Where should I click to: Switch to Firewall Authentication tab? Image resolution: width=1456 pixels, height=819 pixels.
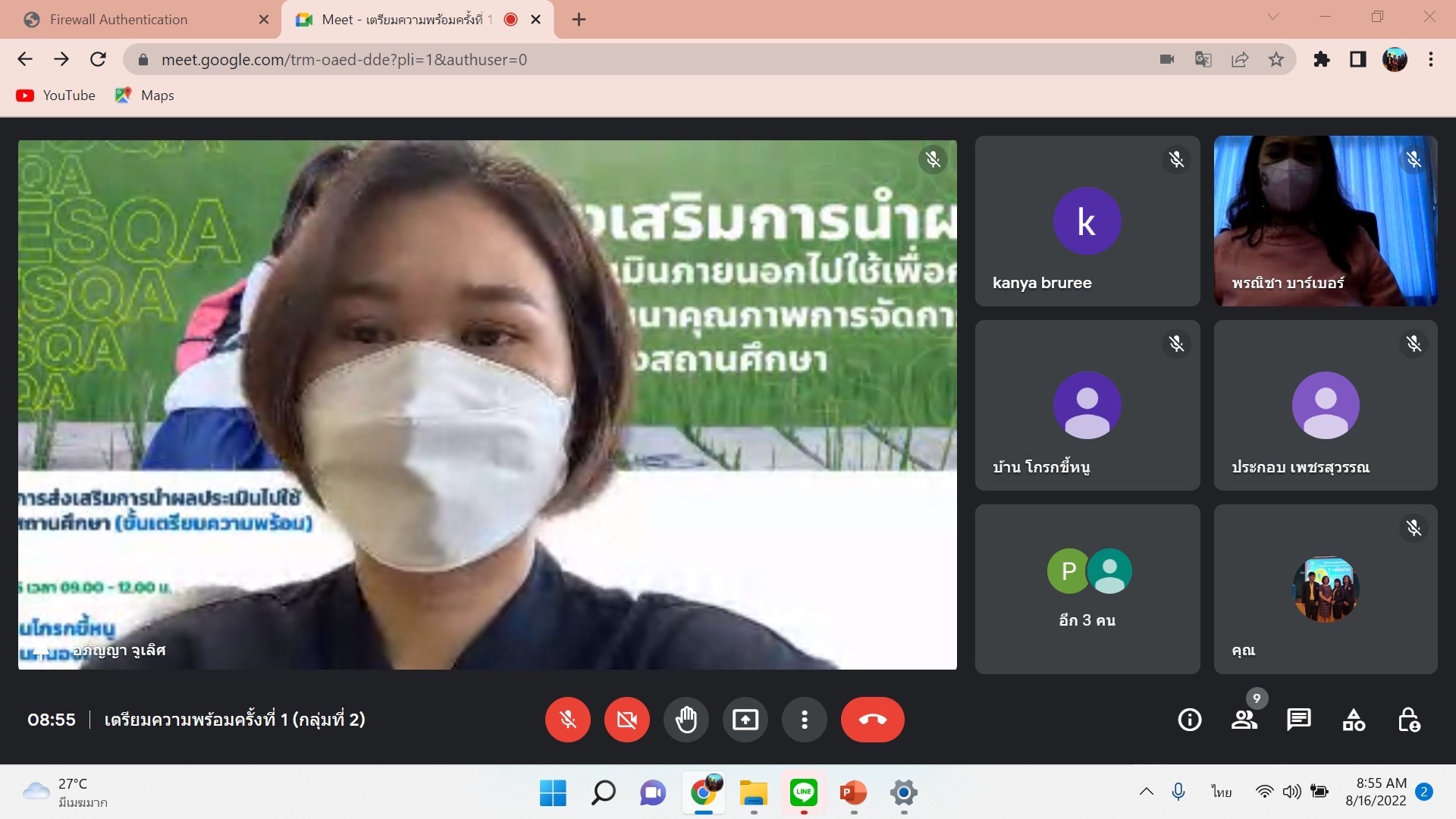(118, 19)
